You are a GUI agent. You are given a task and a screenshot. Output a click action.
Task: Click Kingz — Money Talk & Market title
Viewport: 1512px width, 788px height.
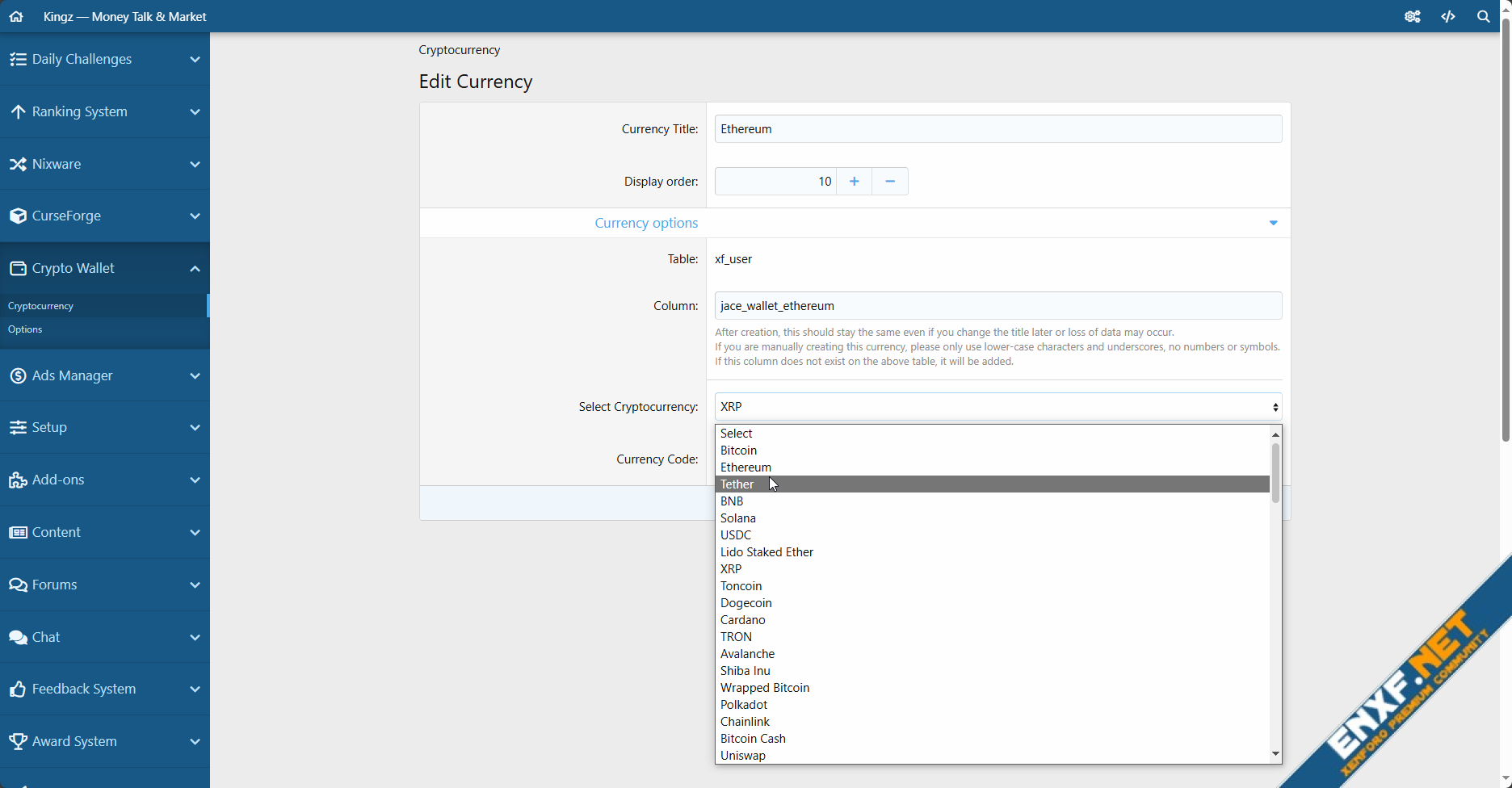[124, 16]
